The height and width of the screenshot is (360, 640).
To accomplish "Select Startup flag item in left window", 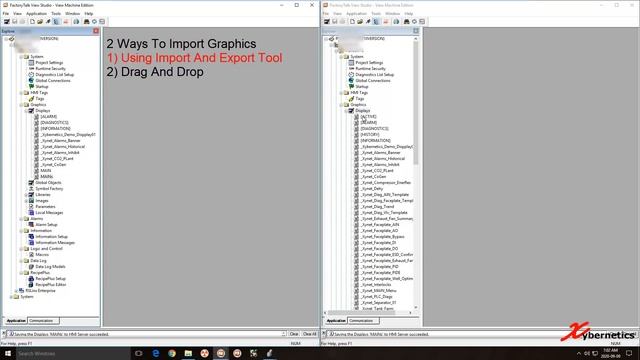I will pos(42,87).
